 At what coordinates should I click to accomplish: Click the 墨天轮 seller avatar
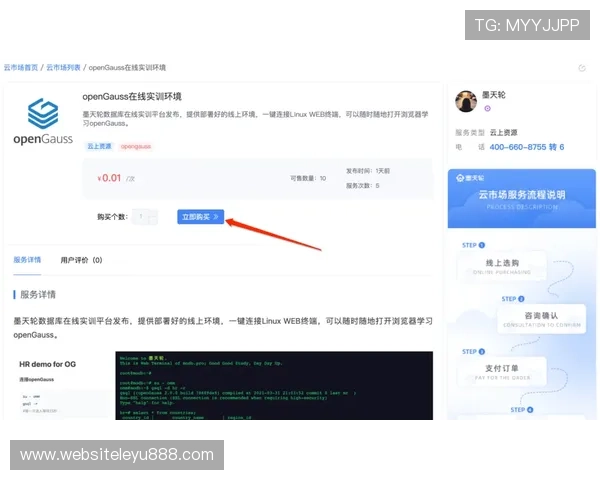(466, 101)
